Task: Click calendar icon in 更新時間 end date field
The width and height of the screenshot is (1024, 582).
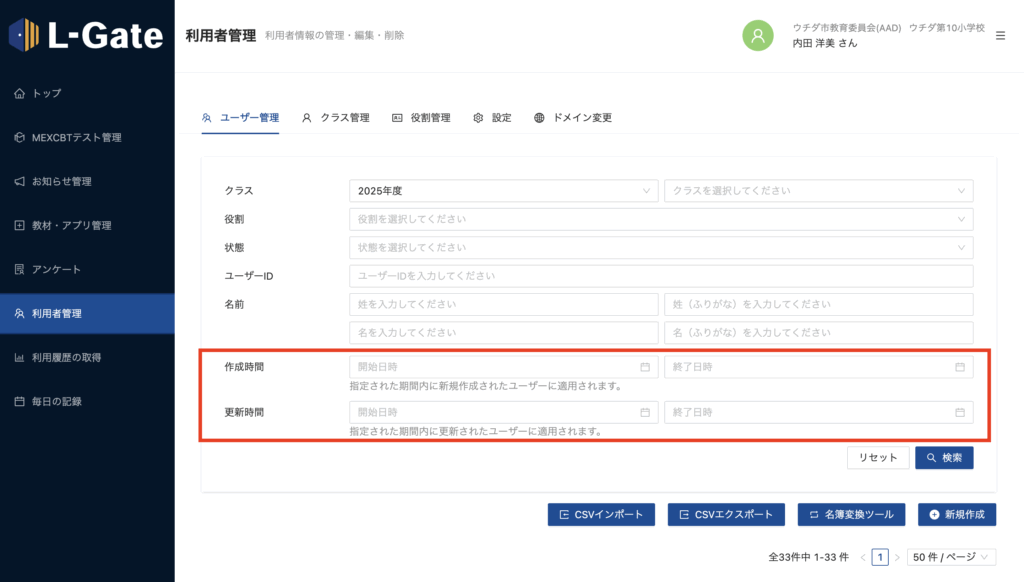Action: tap(960, 412)
